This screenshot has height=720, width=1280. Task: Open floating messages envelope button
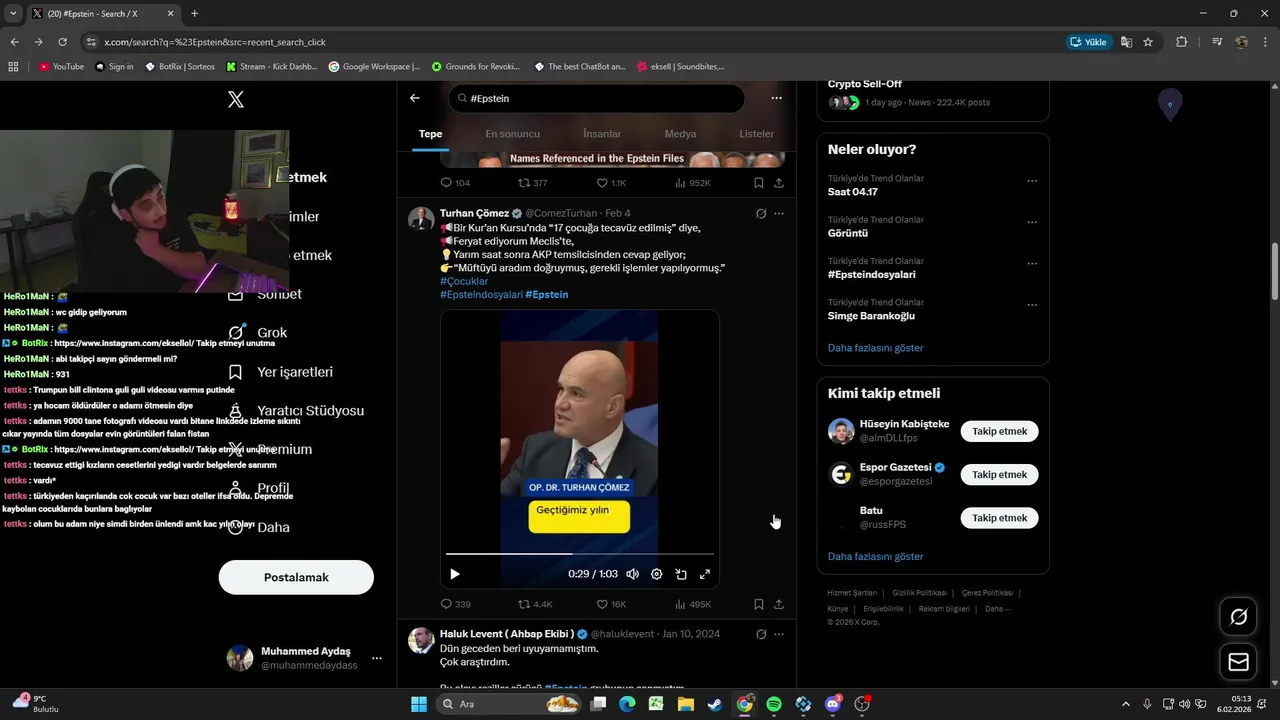[1238, 662]
